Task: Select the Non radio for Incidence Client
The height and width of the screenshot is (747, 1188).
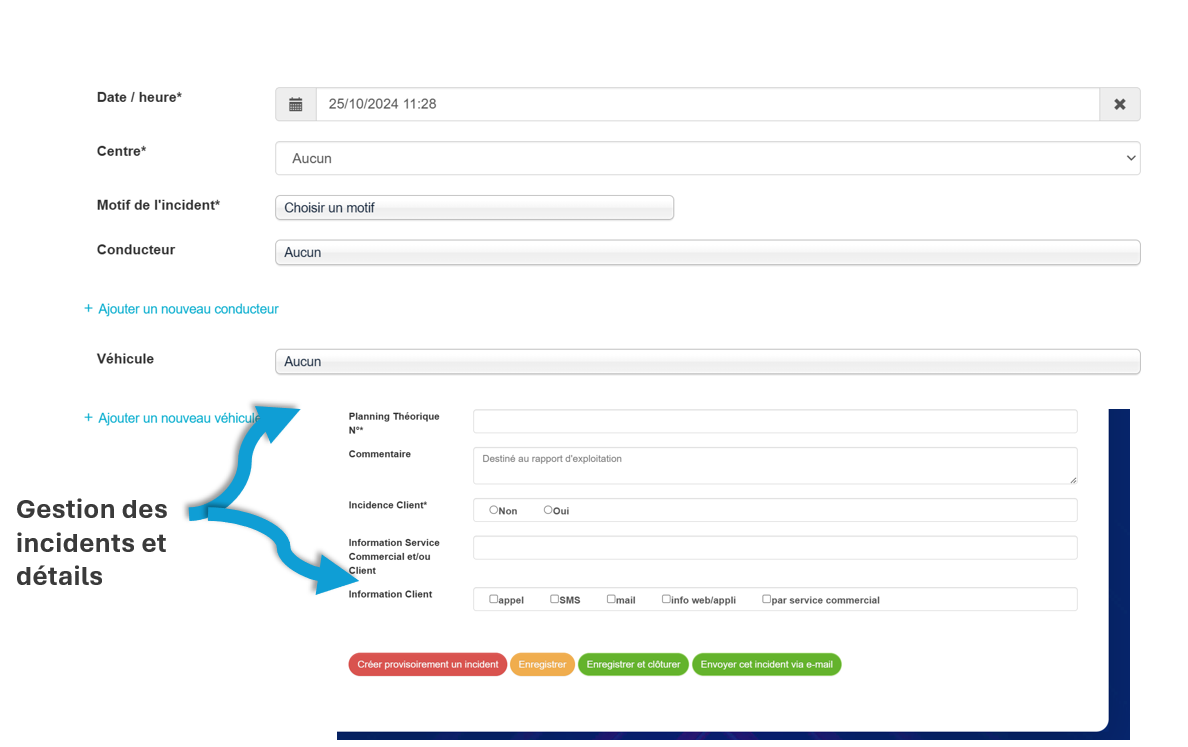Action: point(494,510)
